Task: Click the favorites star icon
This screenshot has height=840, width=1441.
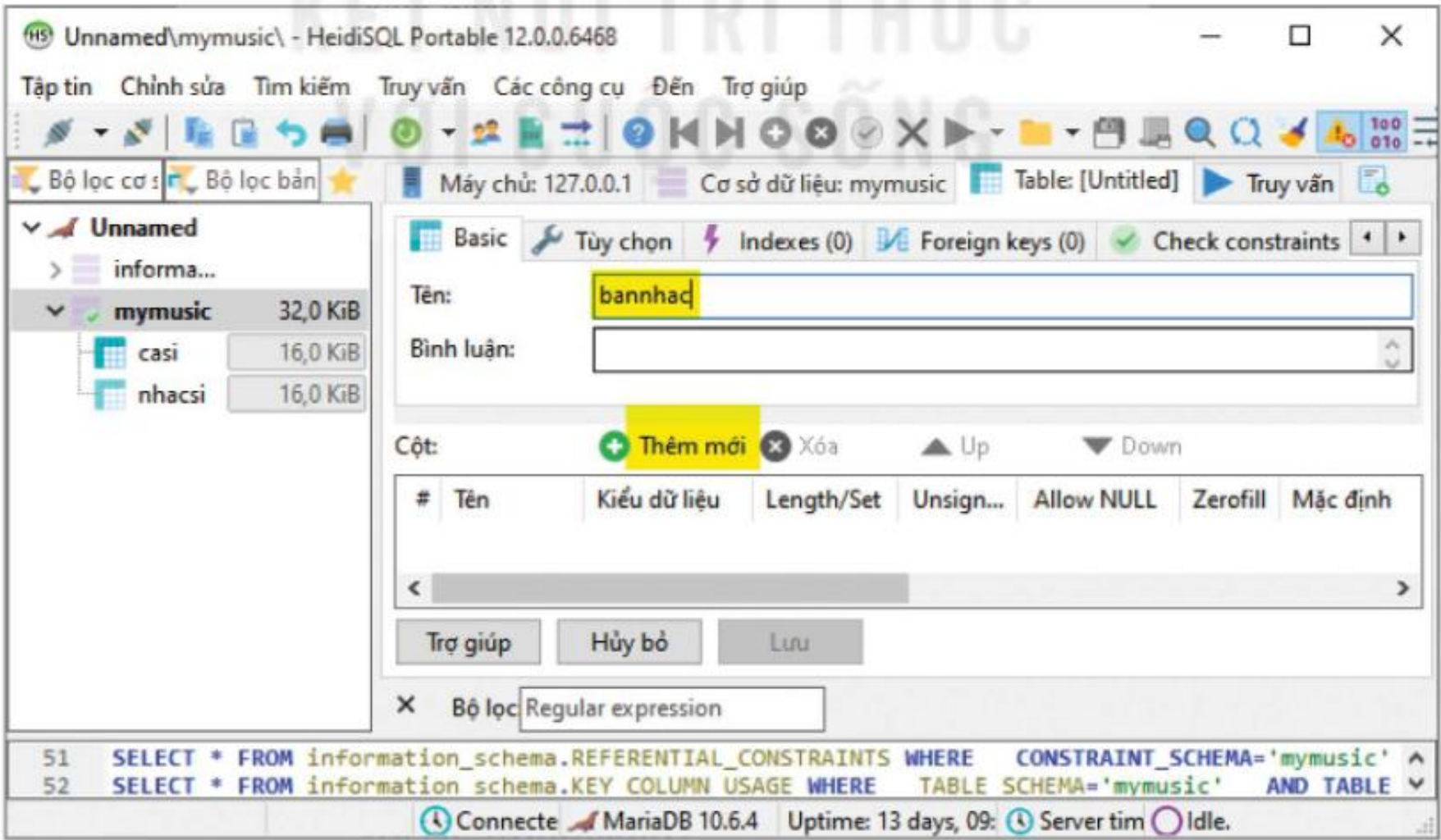Action: coord(342,180)
